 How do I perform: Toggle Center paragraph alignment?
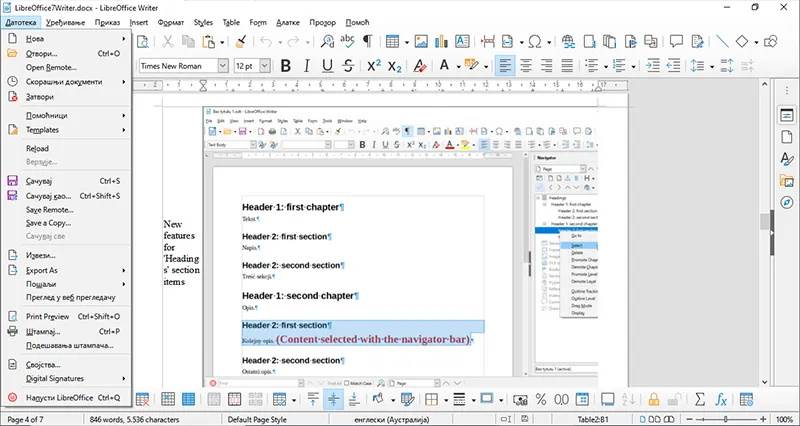(x=526, y=66)
